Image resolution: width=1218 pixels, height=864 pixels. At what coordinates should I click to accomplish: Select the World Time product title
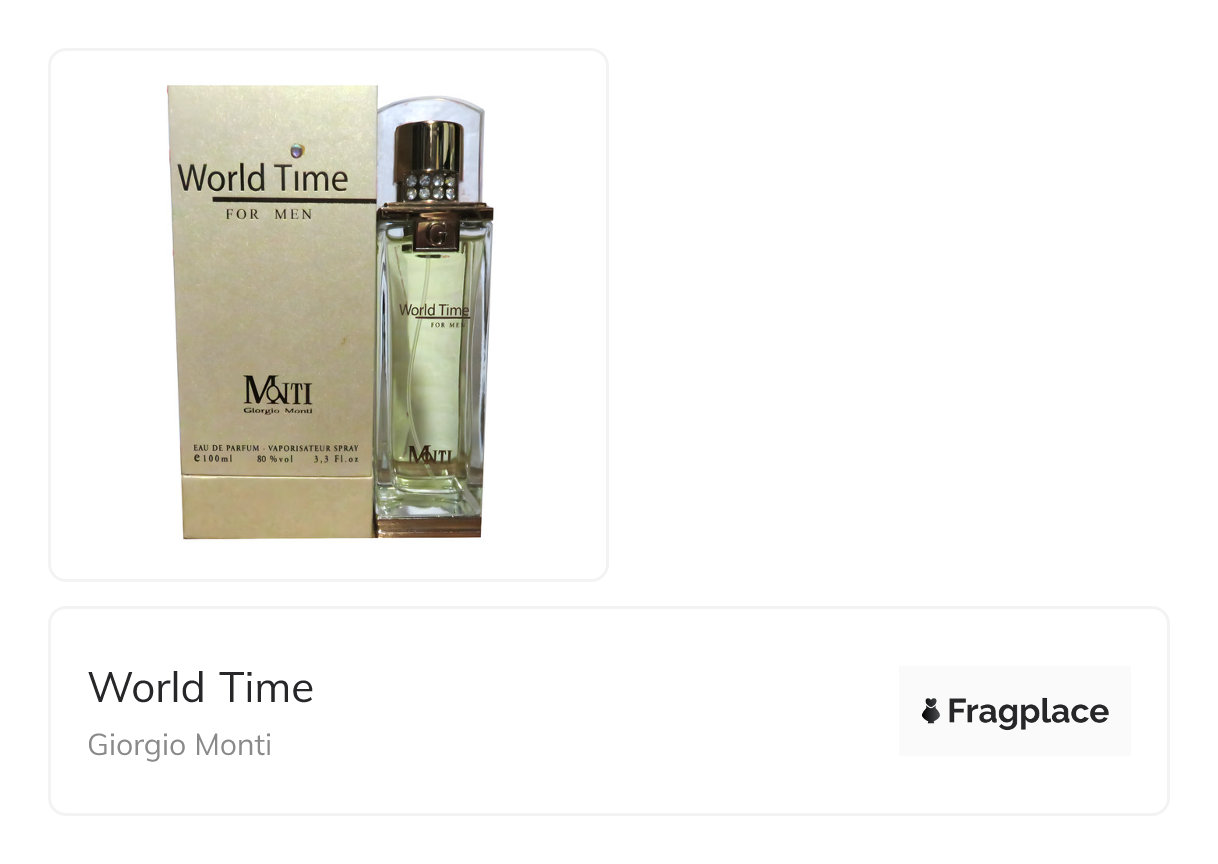click(x=201, y=687)
